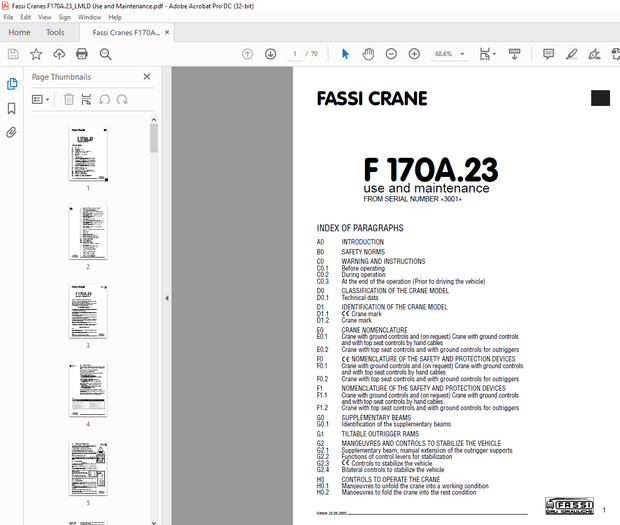Rotate page counterclockwise
This screenshot has width=620, height=525.
[104, 99]
